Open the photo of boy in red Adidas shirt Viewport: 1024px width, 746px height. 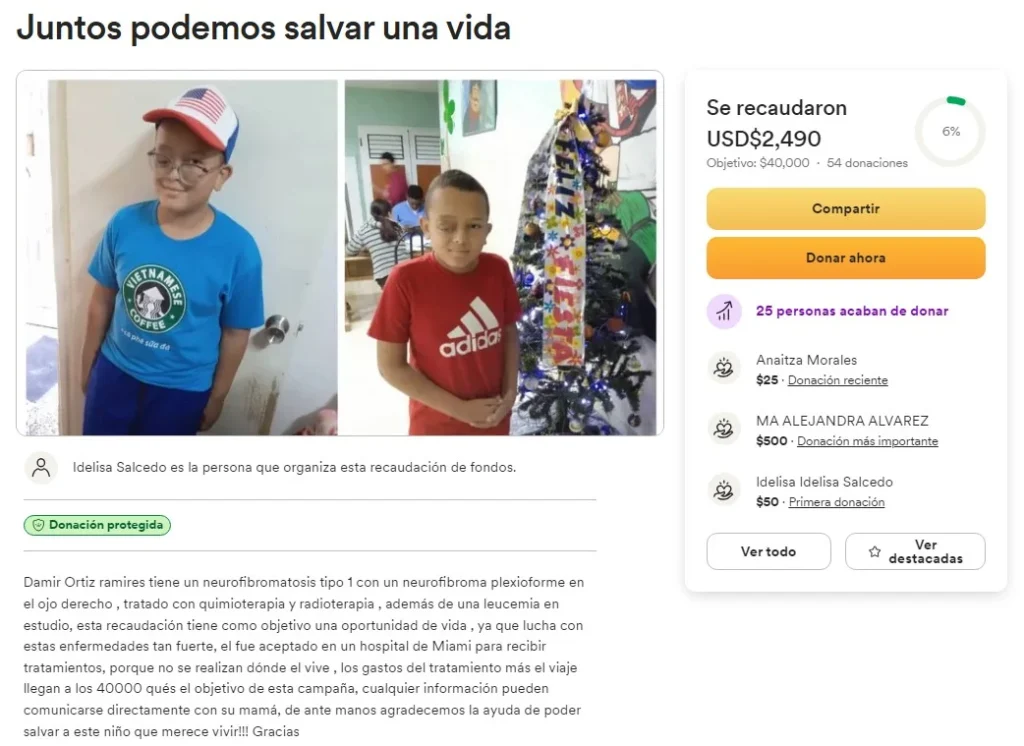[x=500, y=257]
